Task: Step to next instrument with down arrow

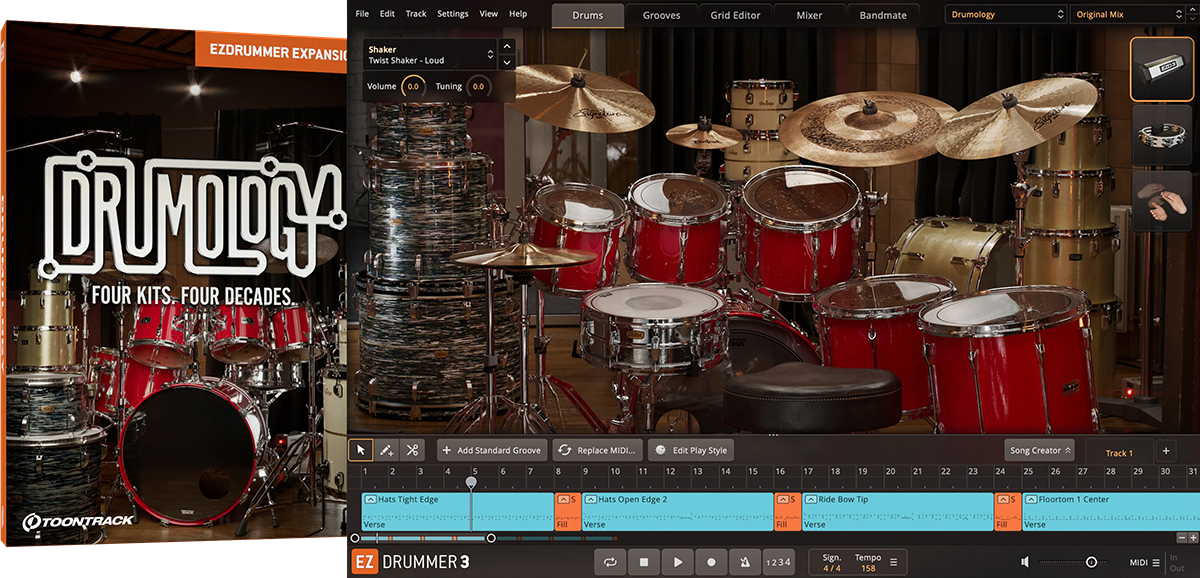Action: click(507, 62)
